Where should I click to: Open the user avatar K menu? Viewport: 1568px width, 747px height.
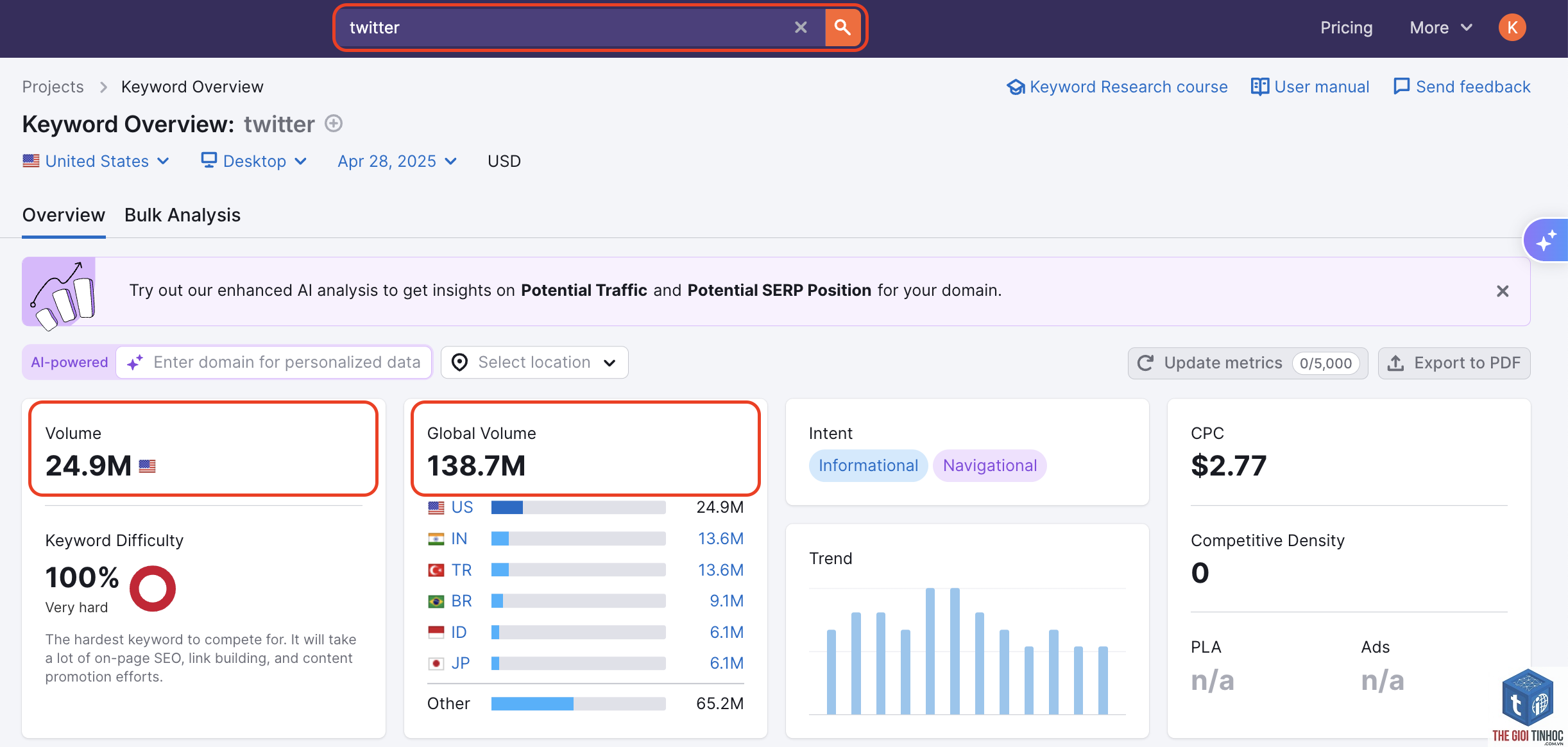pos(1512,28)
